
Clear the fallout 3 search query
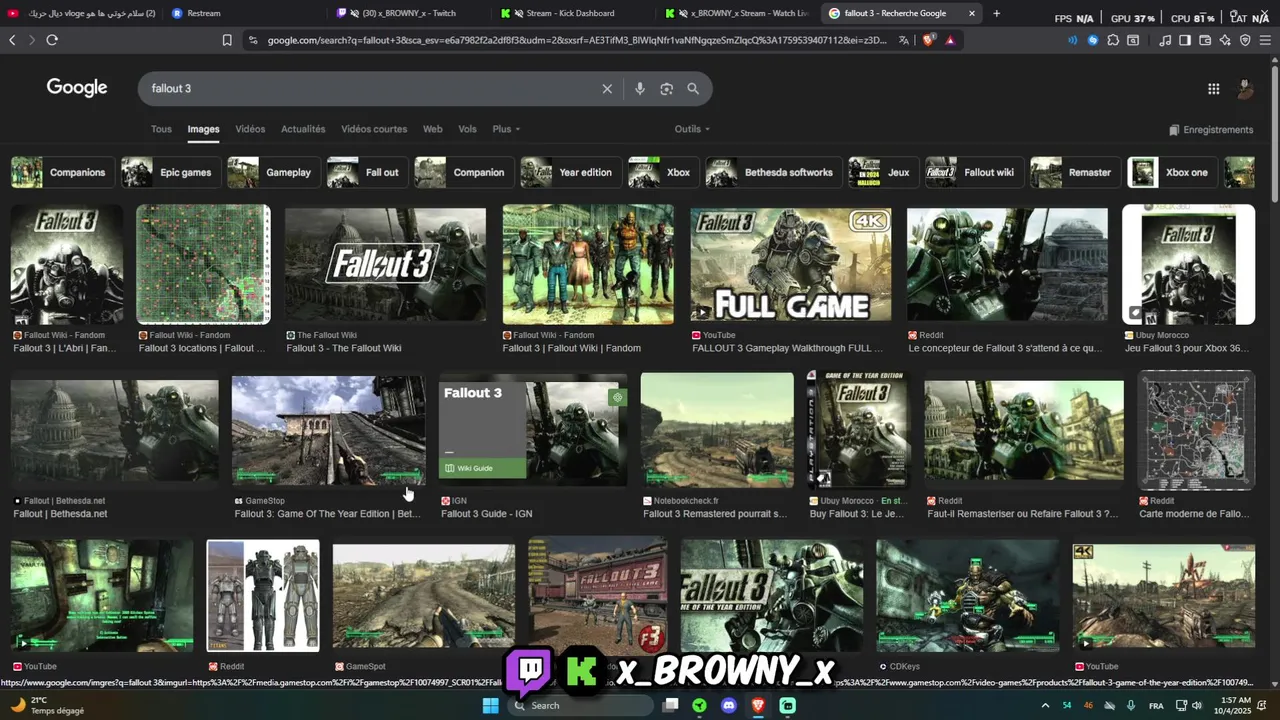tap(606, 89)
